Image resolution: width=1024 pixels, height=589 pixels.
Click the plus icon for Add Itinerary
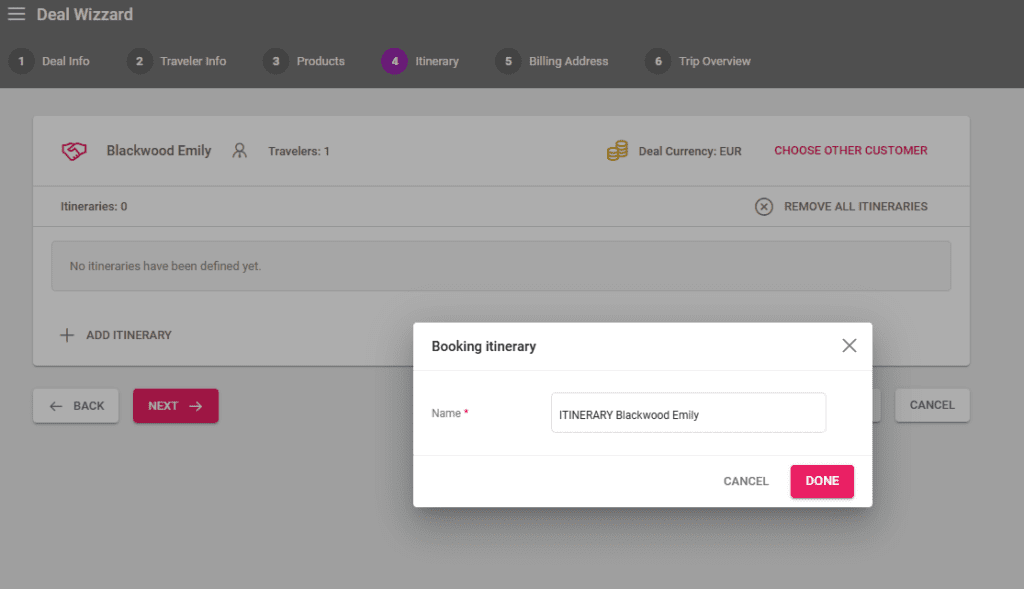pyautogui.click(x=67, y=335)
